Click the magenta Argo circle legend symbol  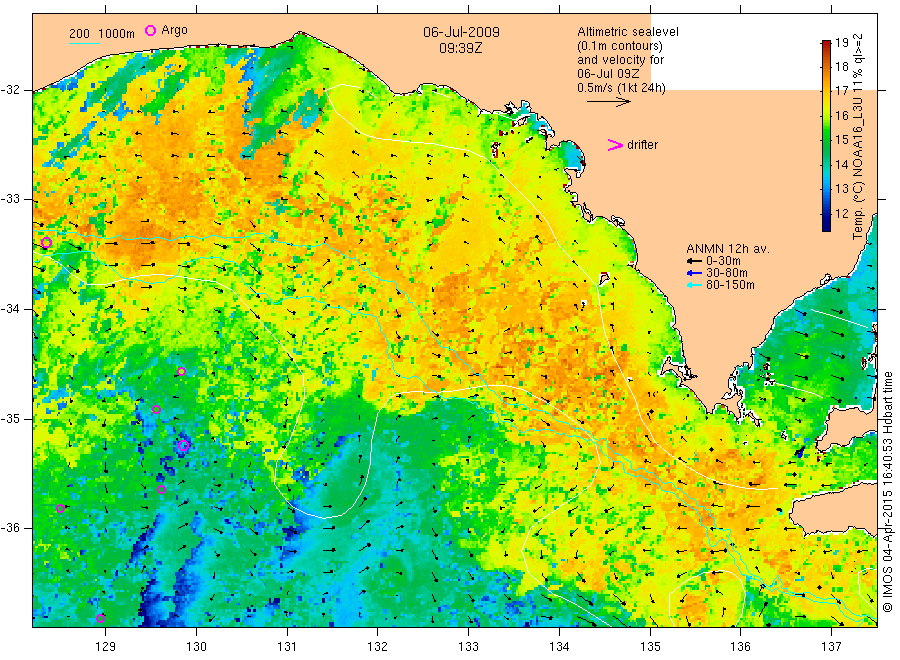pos(150,30)
